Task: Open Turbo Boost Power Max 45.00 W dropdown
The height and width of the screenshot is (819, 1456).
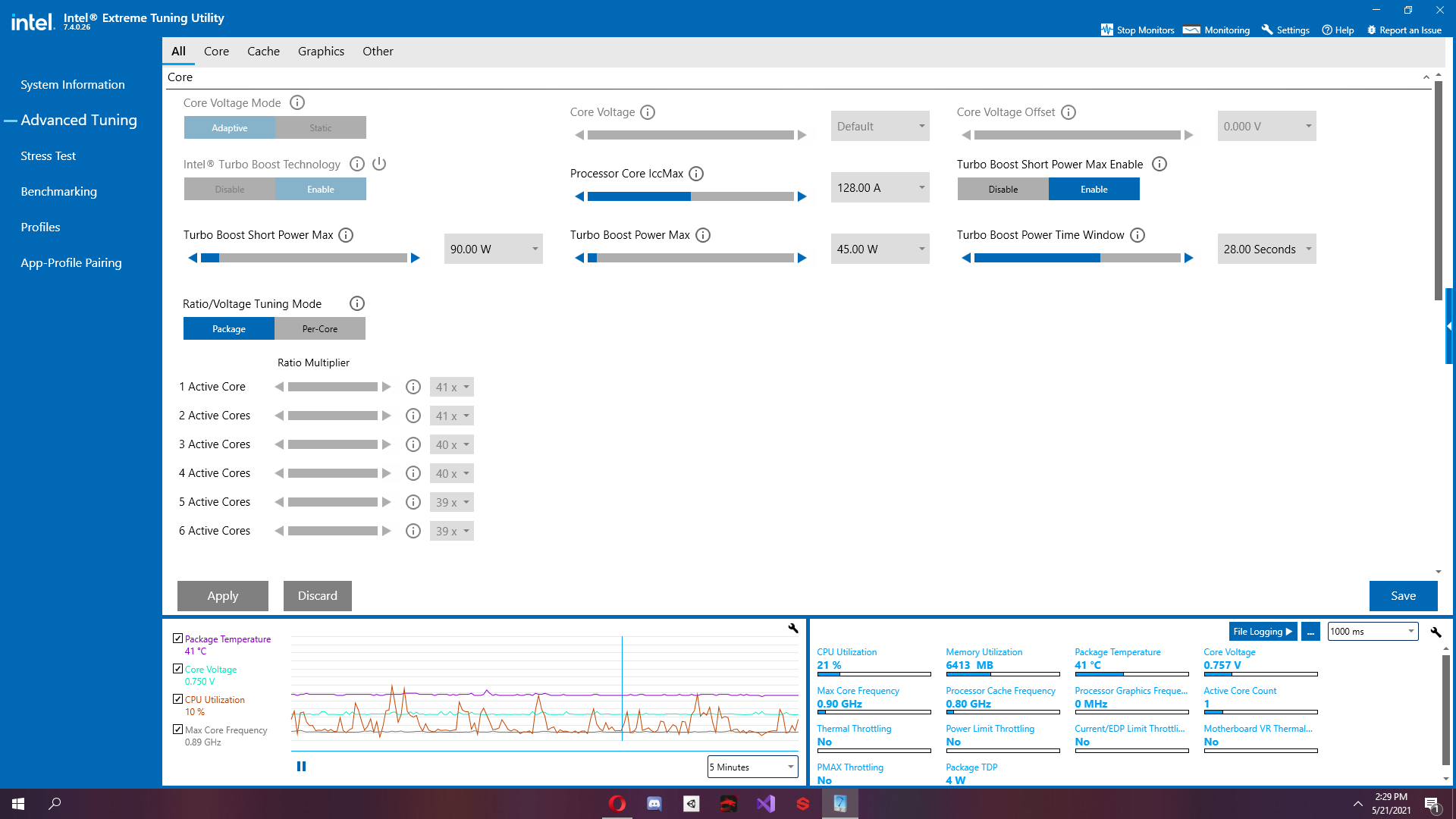Action: tap(880, 249)
